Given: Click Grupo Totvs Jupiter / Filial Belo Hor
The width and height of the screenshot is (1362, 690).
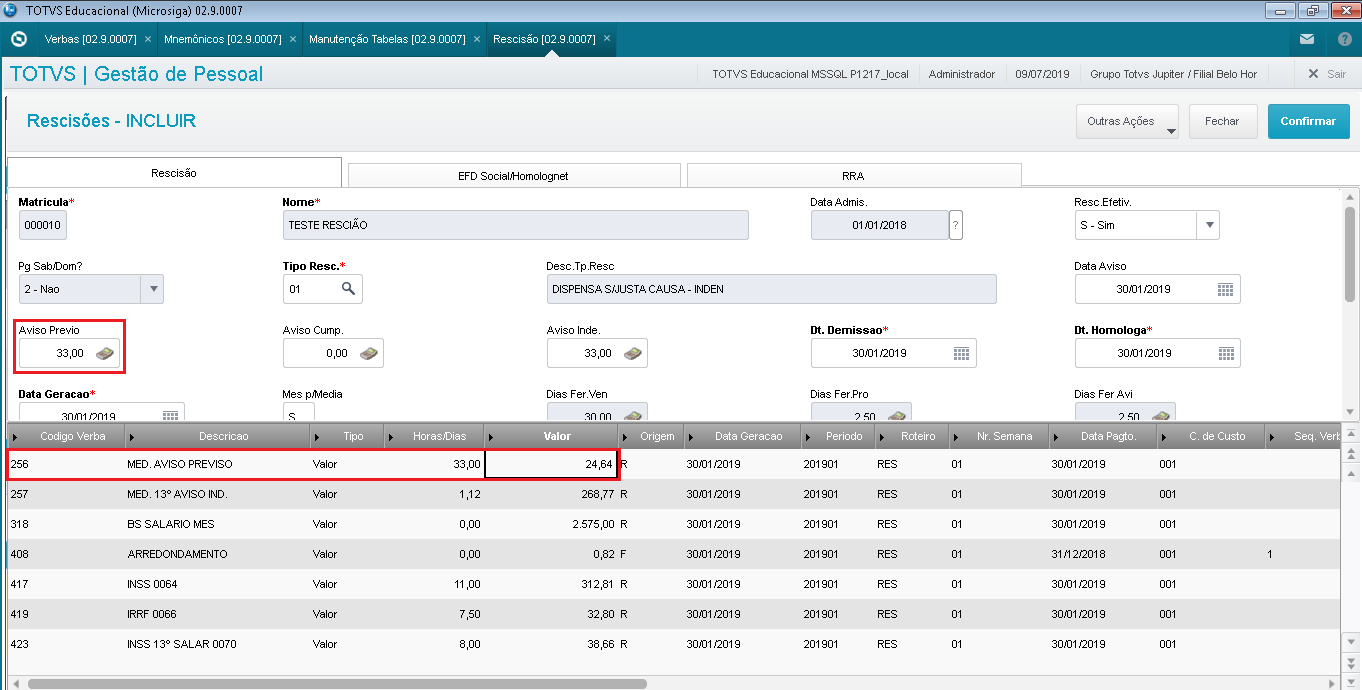Looking at the screenshot, I should tap(1173, 74).
